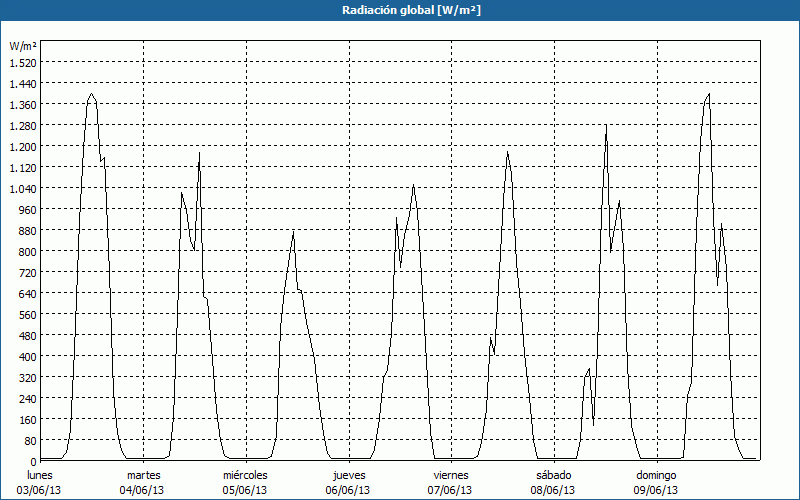The height and width of the screenshot is (500, 800).
Task: Click the 09/06/13 date label
Action: [656, 490]
